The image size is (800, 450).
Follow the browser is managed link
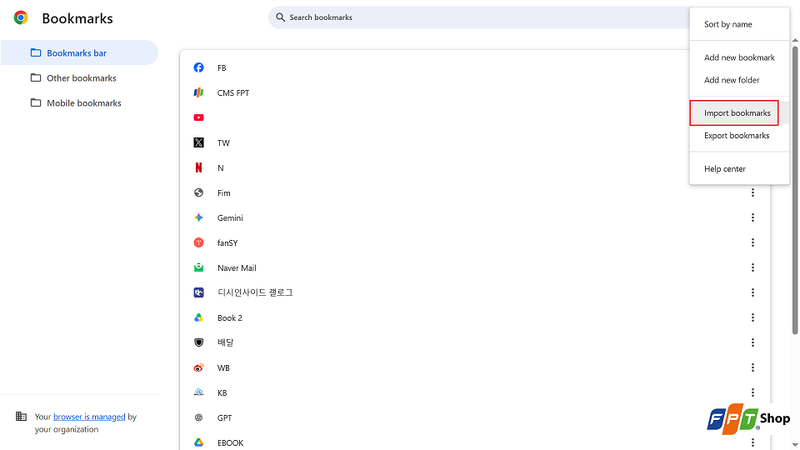(89, 417)
